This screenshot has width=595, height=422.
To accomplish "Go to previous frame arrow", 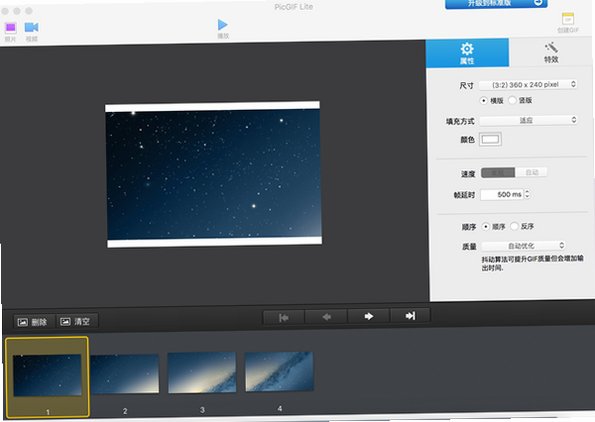I will (x=326, y=316).
